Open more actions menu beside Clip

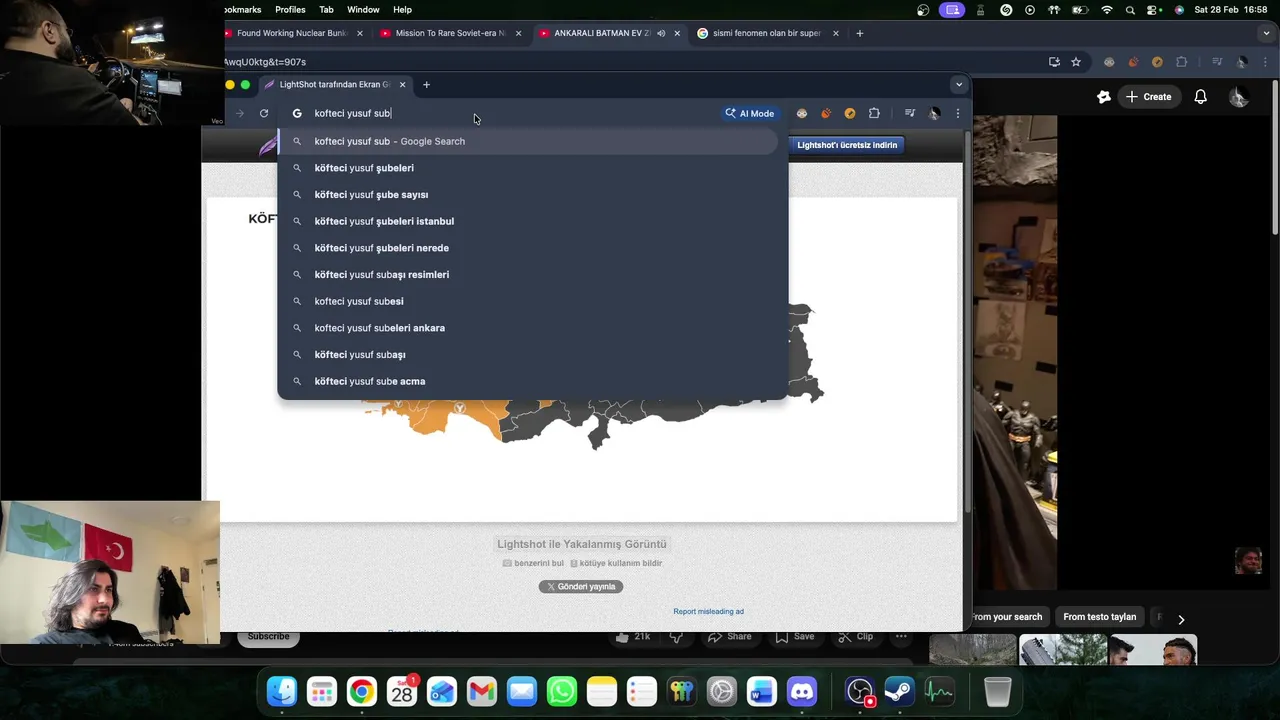coord(901,637)
